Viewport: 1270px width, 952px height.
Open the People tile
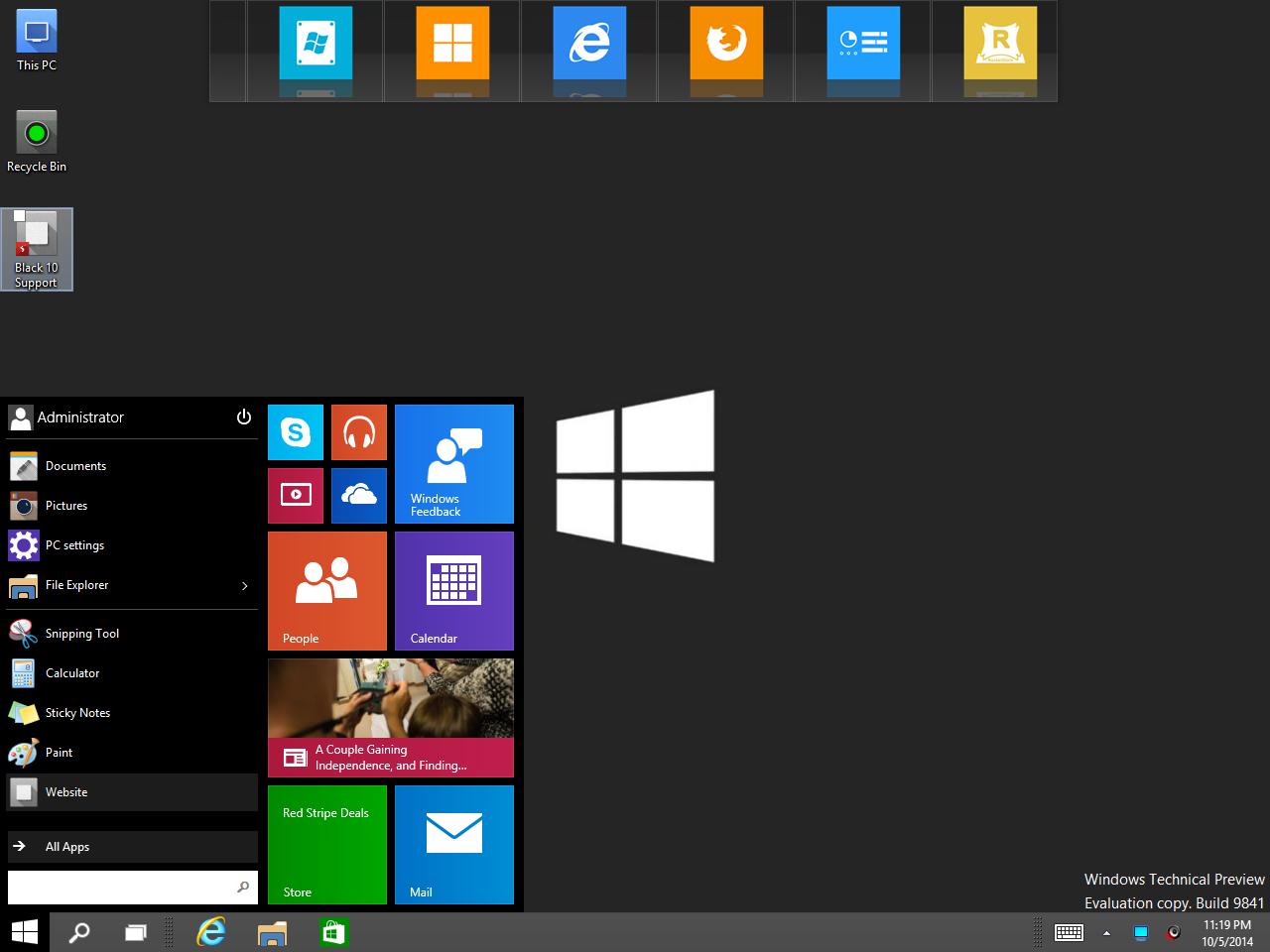coord(327,591)
